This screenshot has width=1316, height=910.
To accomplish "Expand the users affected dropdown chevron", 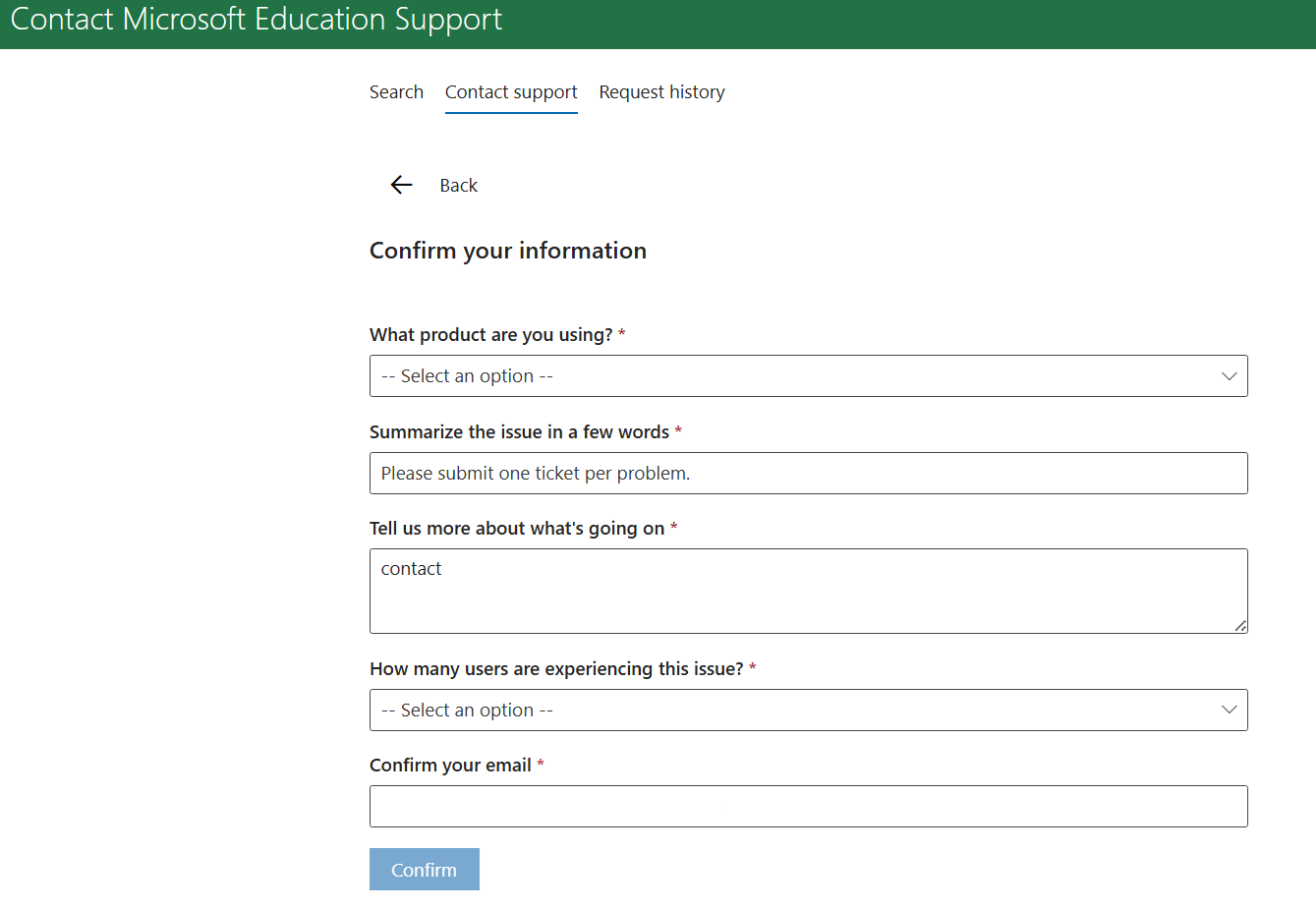I will click(x=1229, y=710).
